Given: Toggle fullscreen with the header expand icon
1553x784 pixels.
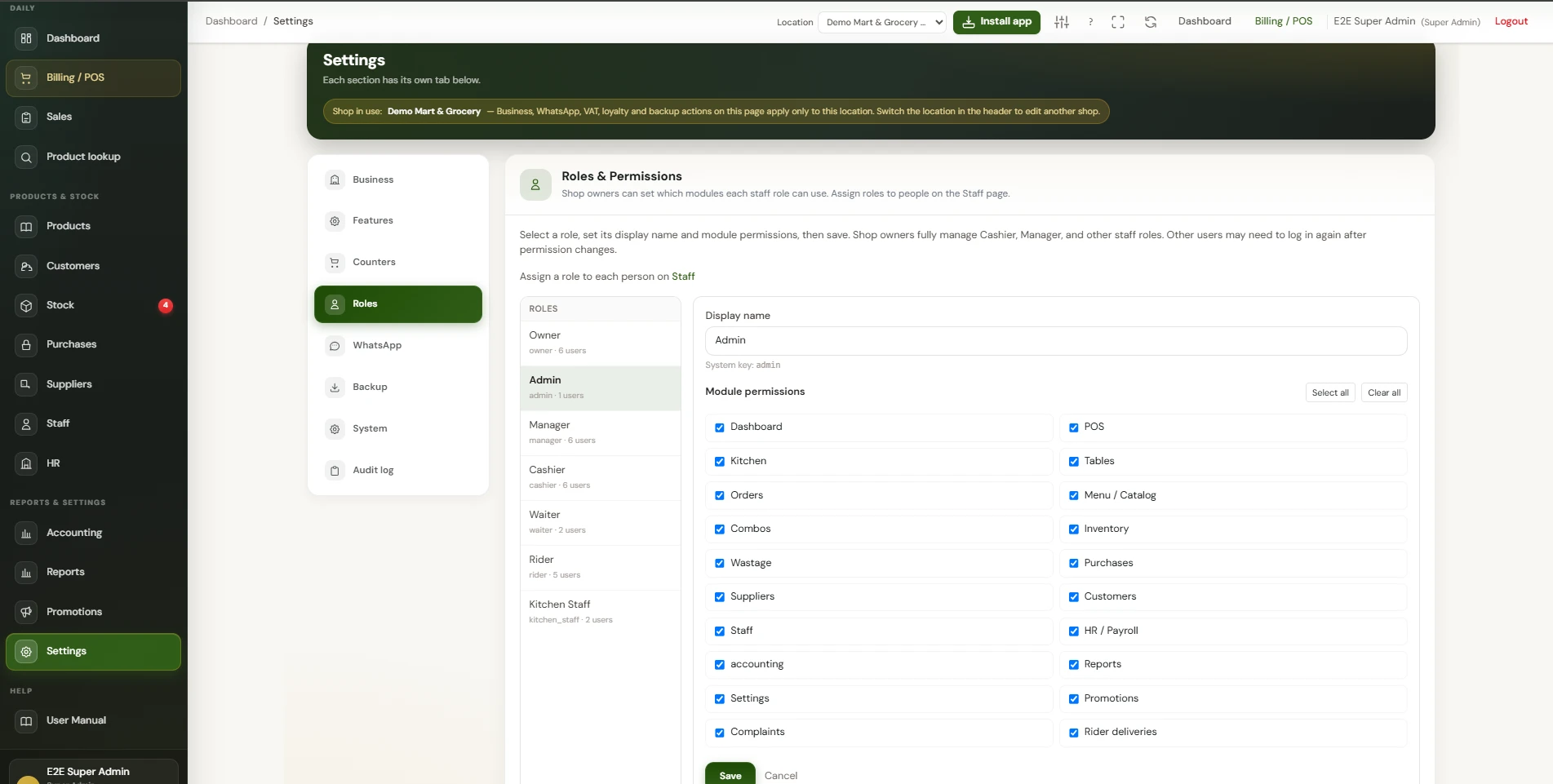Looking at the screenshot, I should 1118,22.
